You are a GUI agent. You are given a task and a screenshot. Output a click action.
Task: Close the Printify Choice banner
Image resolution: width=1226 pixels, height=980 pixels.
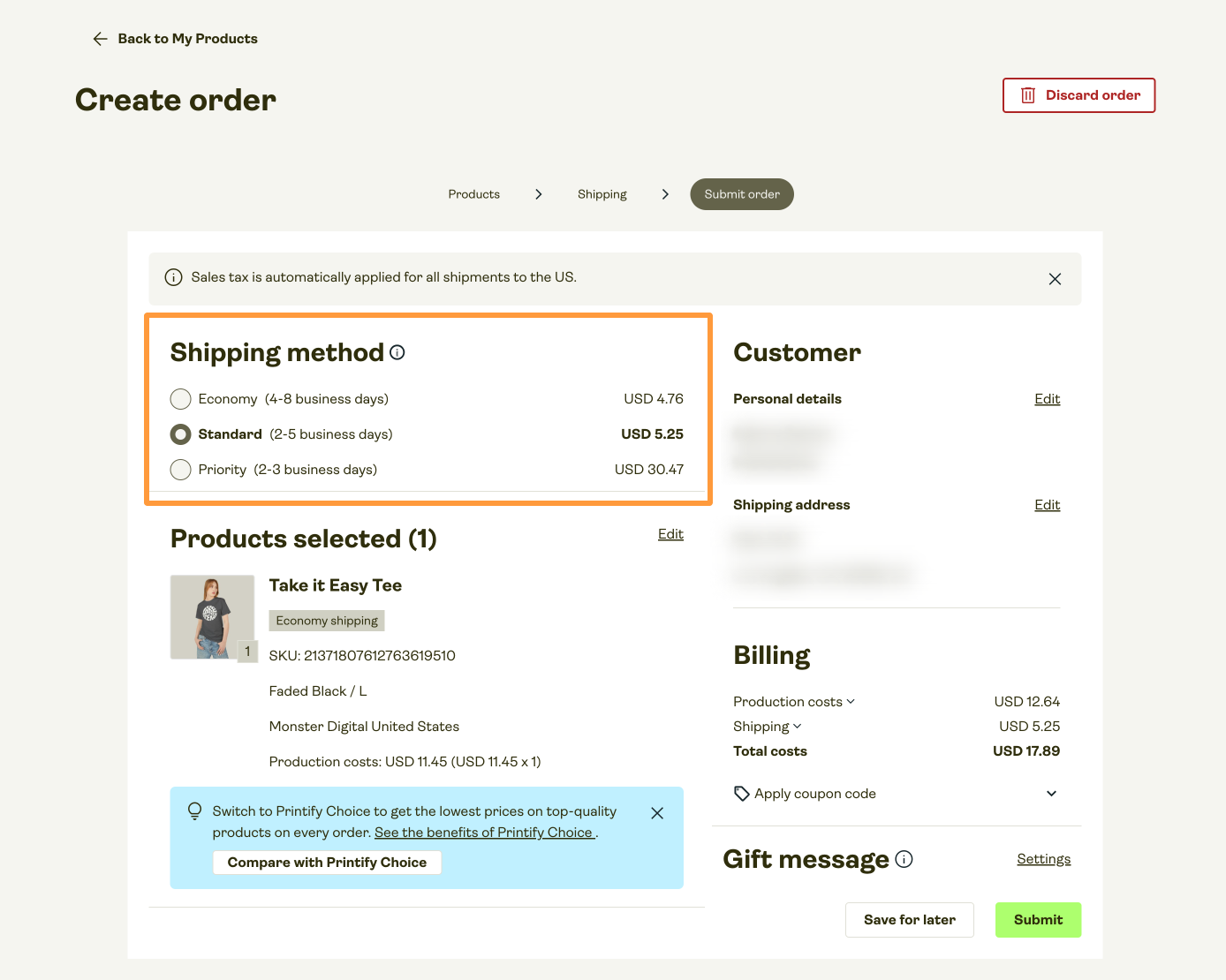[657, 813]
